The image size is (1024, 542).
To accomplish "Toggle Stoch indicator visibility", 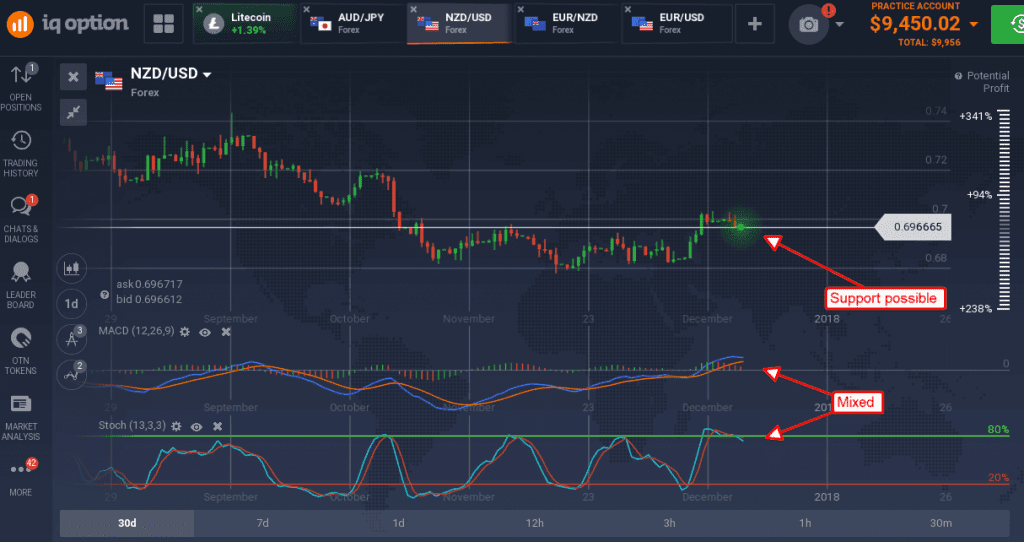I will (x=196, y=426).
